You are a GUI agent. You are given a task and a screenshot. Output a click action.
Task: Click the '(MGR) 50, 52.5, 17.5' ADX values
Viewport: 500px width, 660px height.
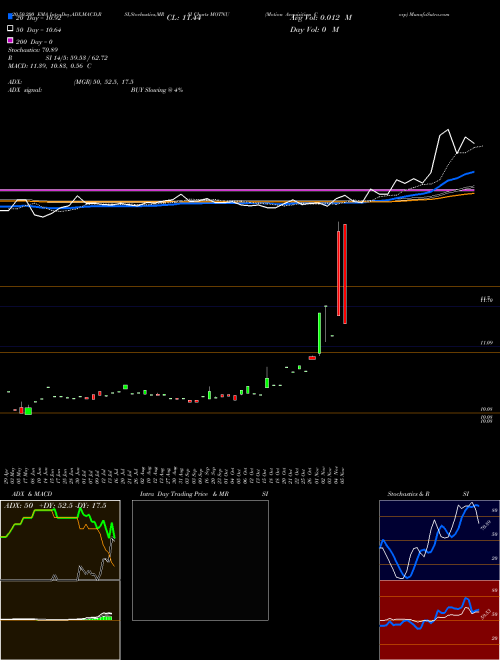103,82
